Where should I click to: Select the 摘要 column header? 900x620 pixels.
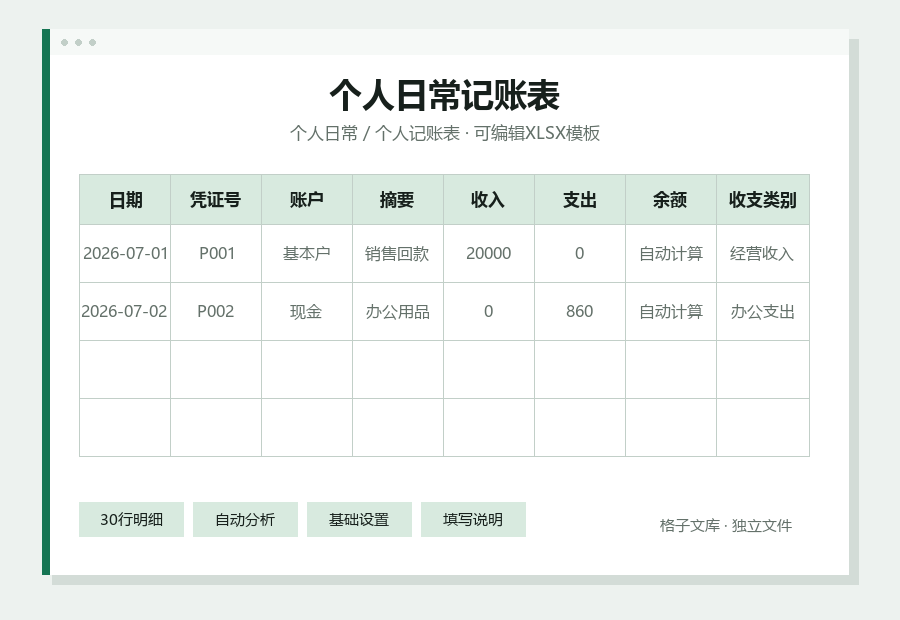point(398,200)
